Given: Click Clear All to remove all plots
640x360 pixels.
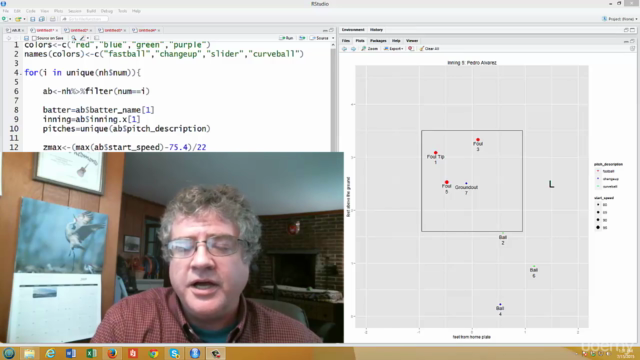Looking at the screenshot, I should [429, 49].
